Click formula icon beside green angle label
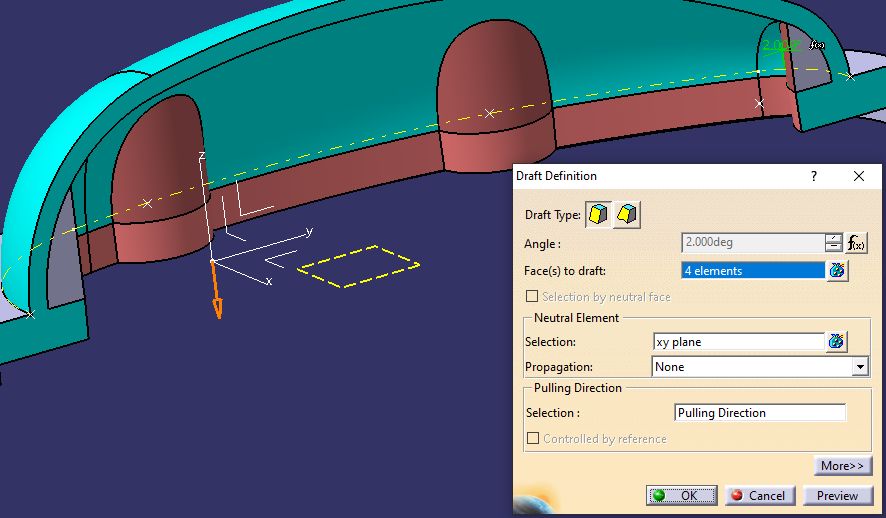 coord(817,46)
